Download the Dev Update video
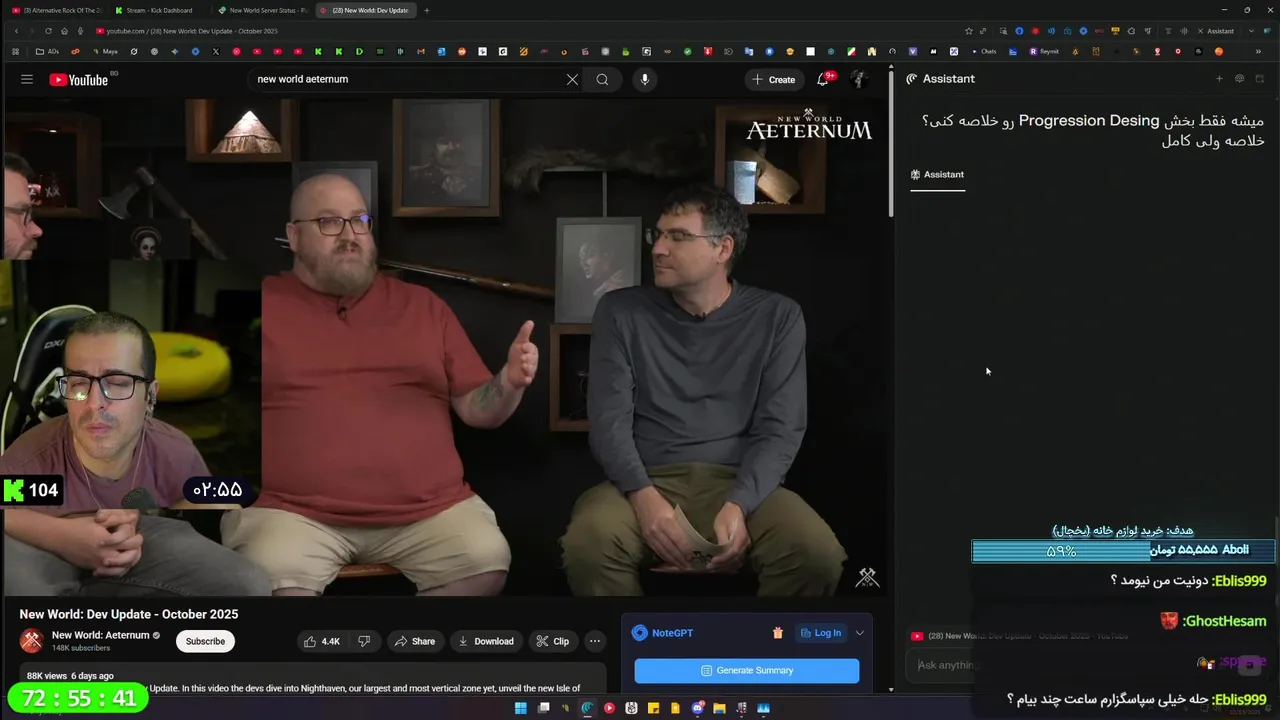 coord(486,641)
